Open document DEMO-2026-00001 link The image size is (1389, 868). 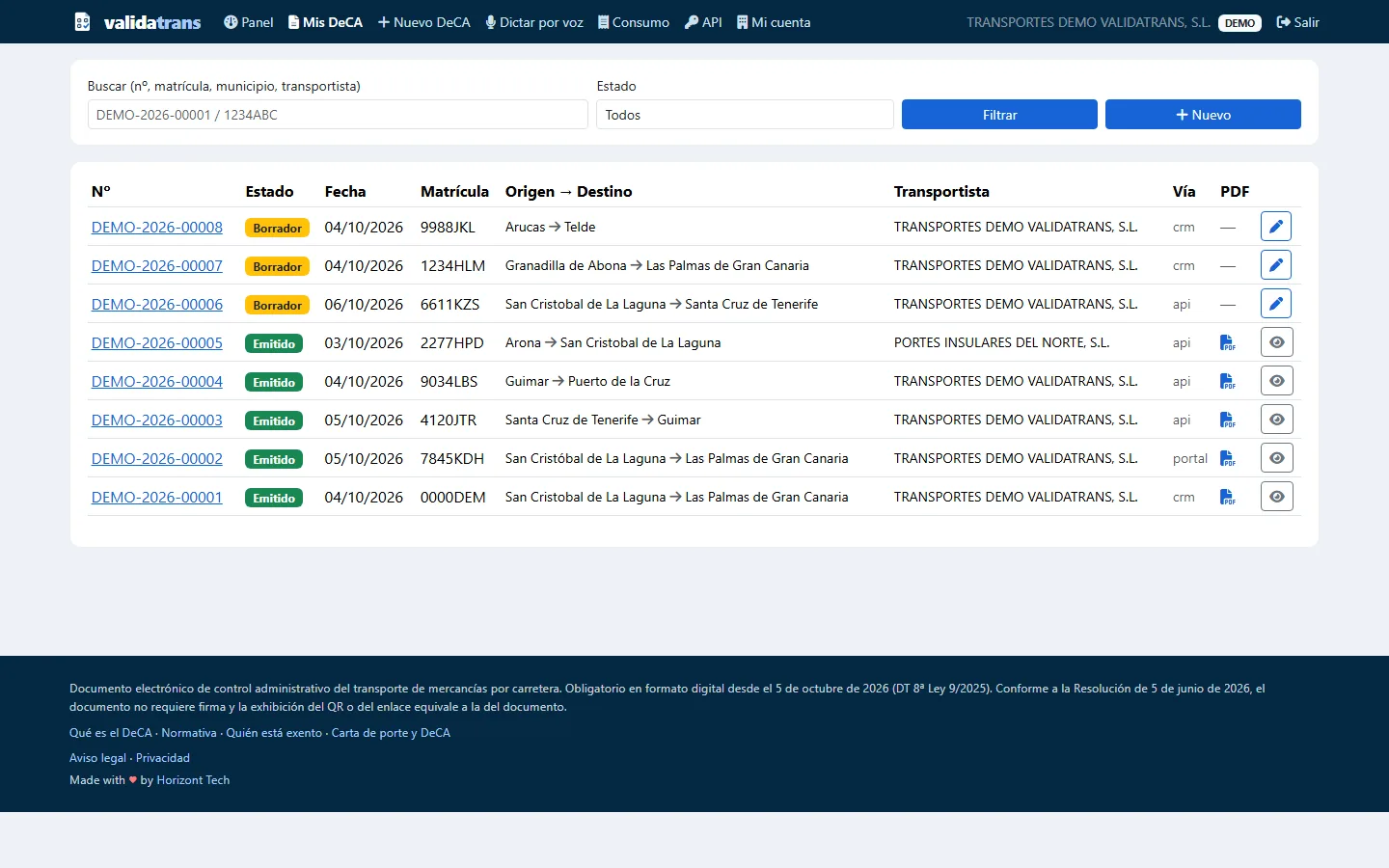(x=157, y=498)
